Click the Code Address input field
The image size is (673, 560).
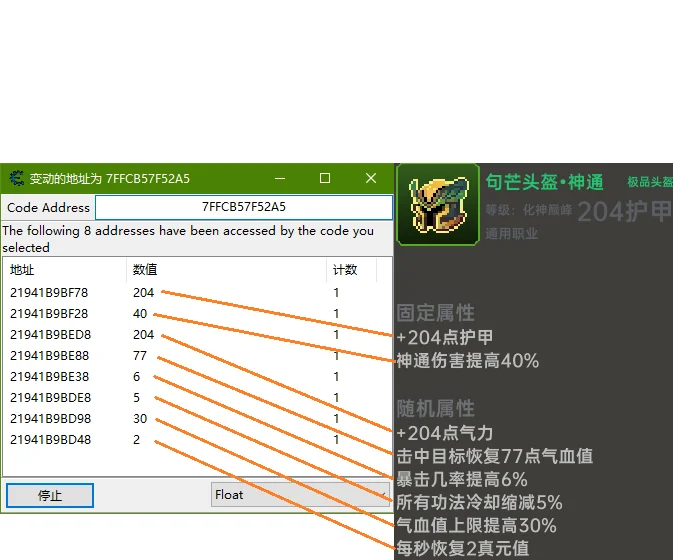coord(243,207)
